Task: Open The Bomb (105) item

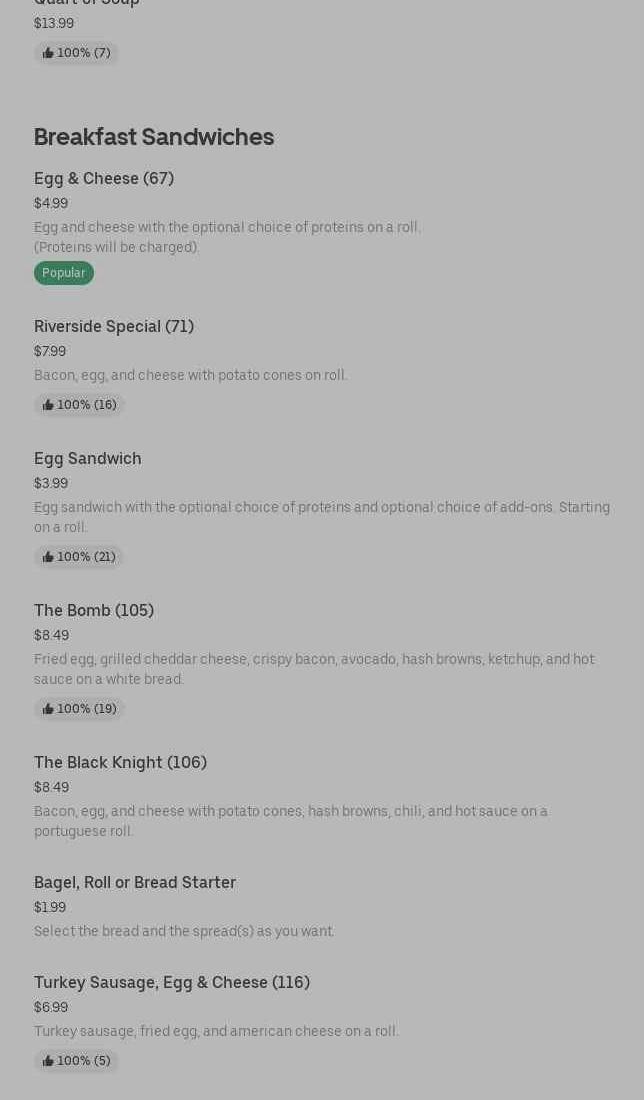Action: click(x=94, y=610)
